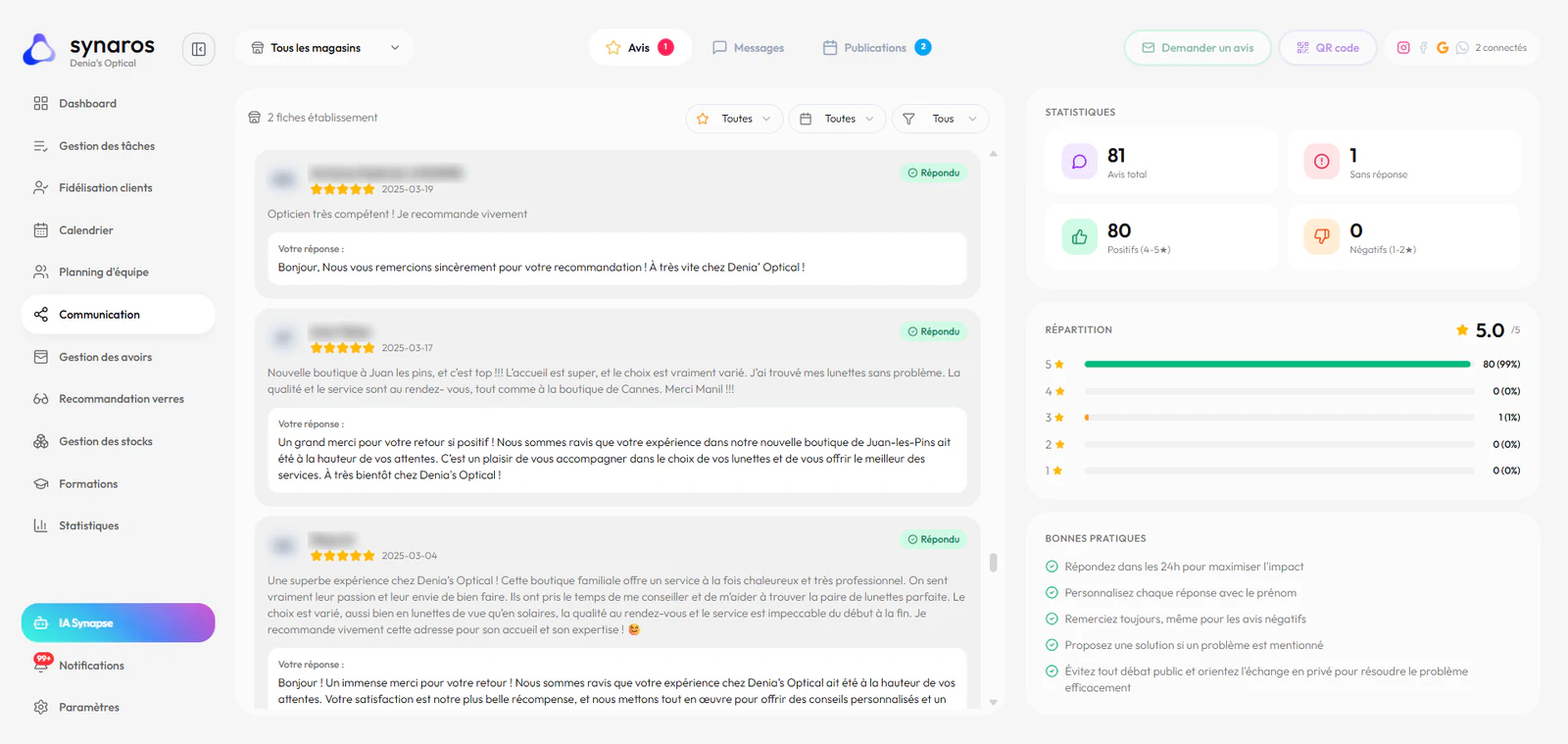
Task: Open Planning d'équipe
Action: point(118,272)
